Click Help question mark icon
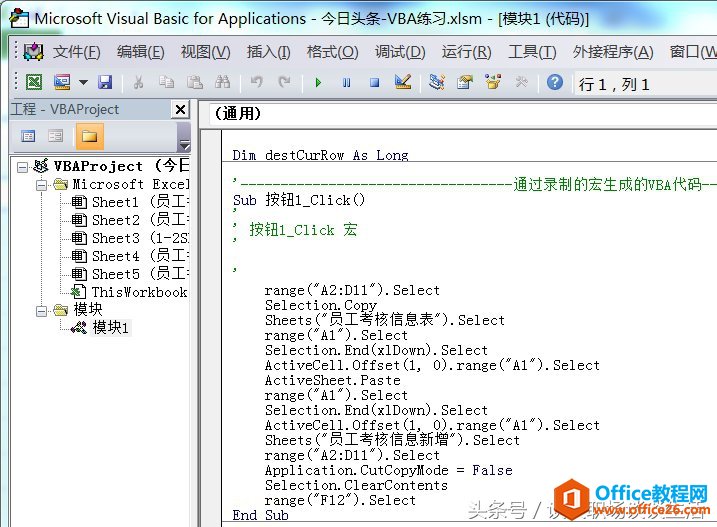This screenshot has height=527, width=717. coord(555,82)
